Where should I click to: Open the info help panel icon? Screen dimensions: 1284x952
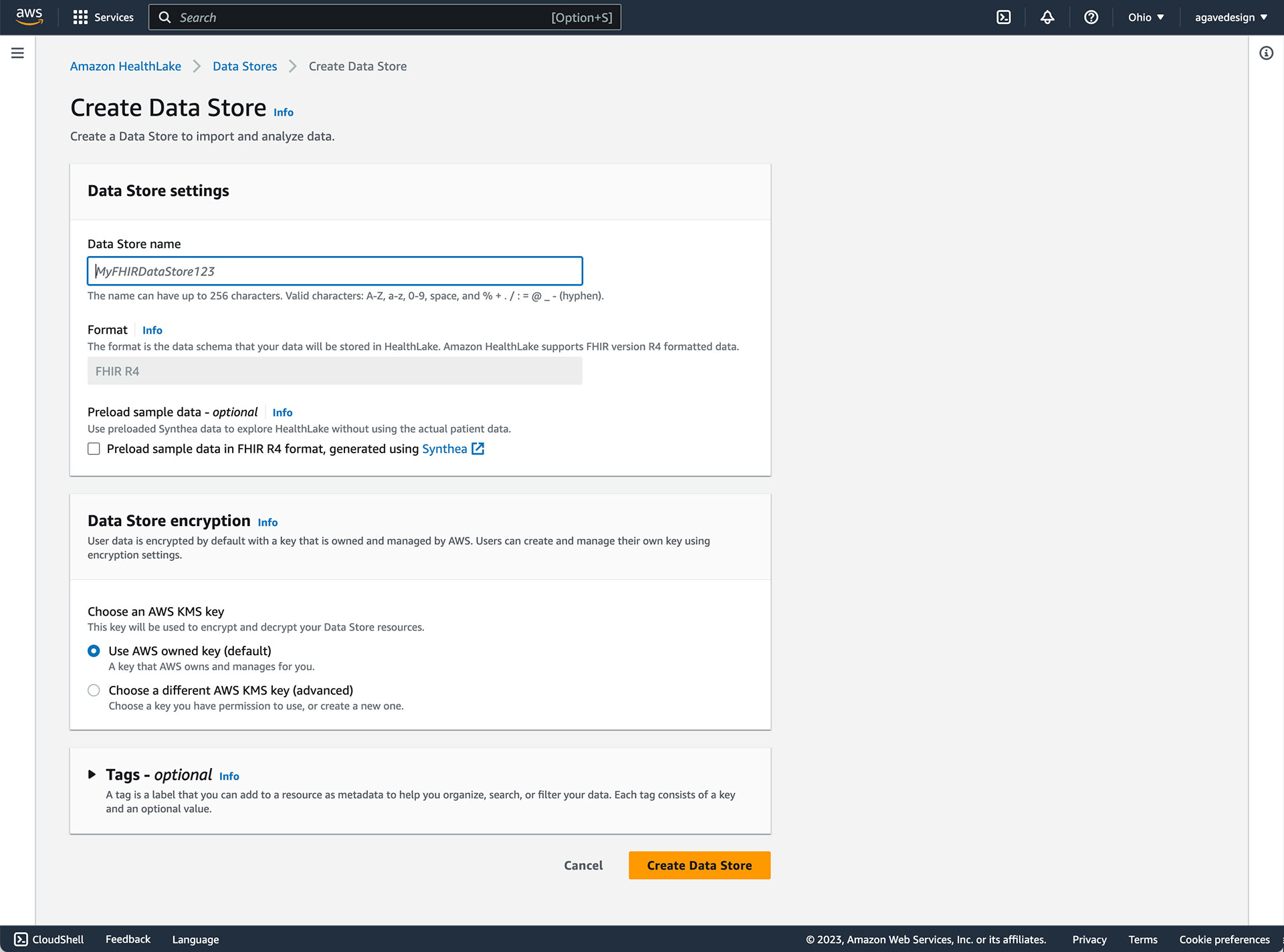[1266, 53]
